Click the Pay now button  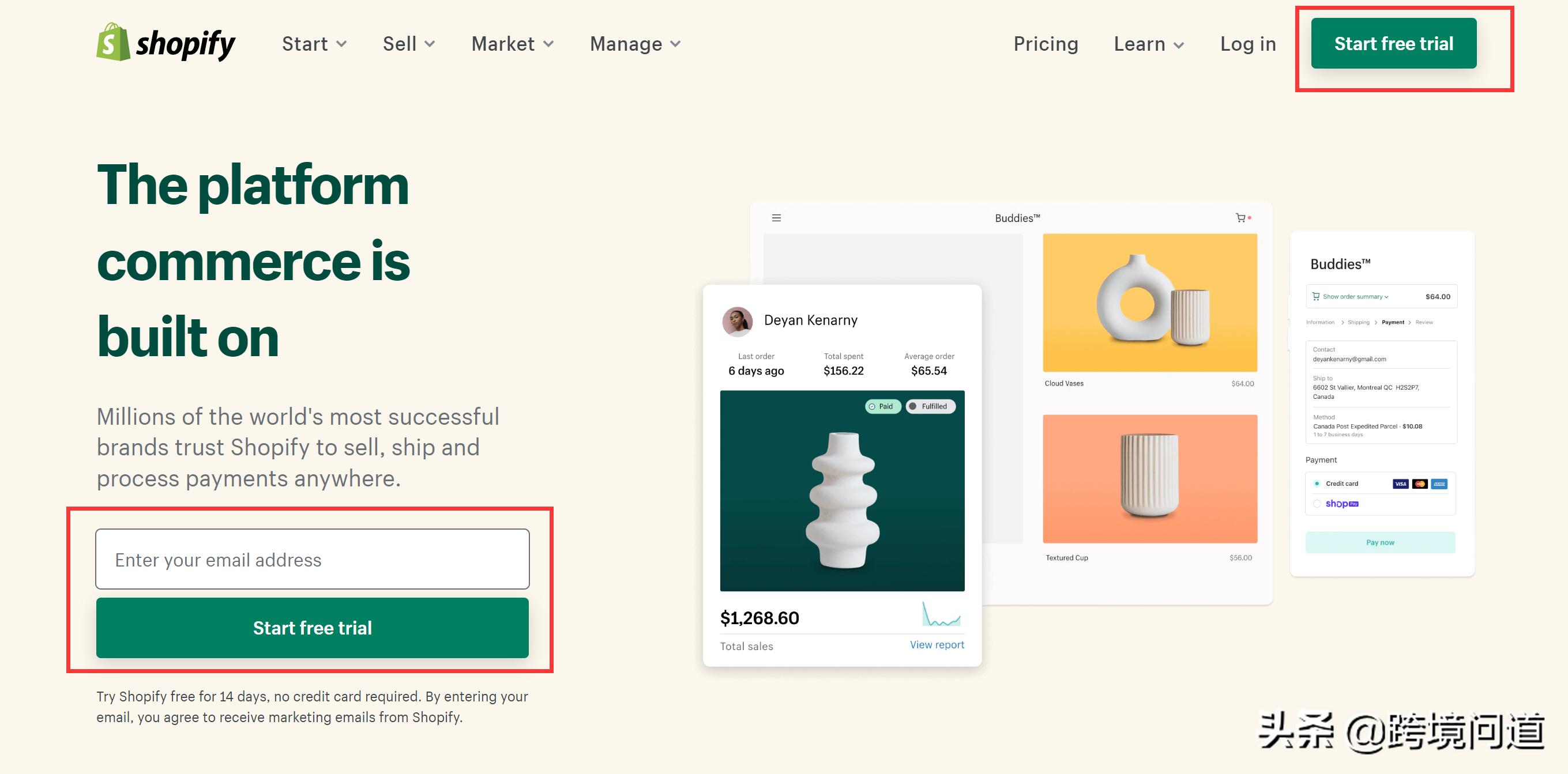coord(1380,542)
